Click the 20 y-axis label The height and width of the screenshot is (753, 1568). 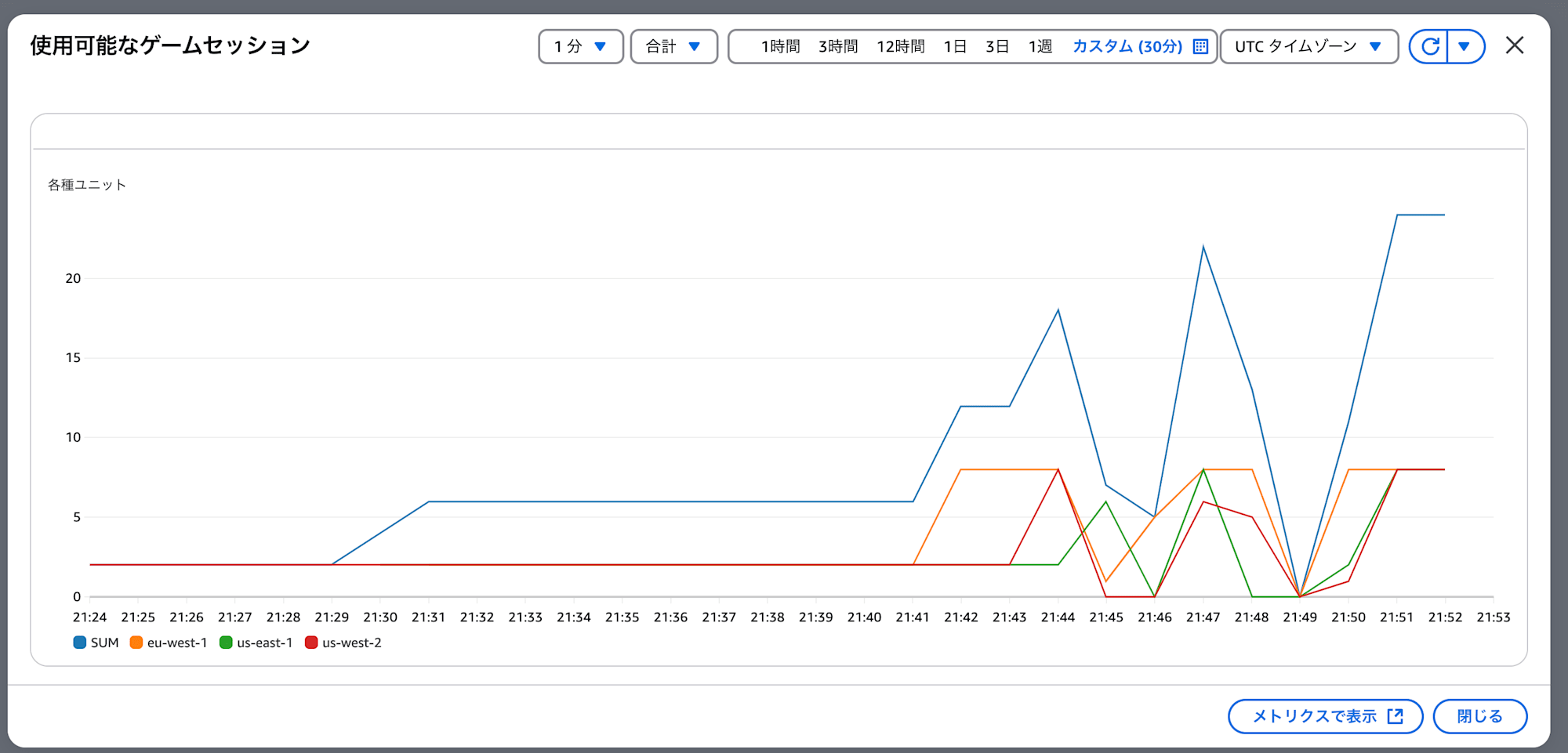coord(73,278)
